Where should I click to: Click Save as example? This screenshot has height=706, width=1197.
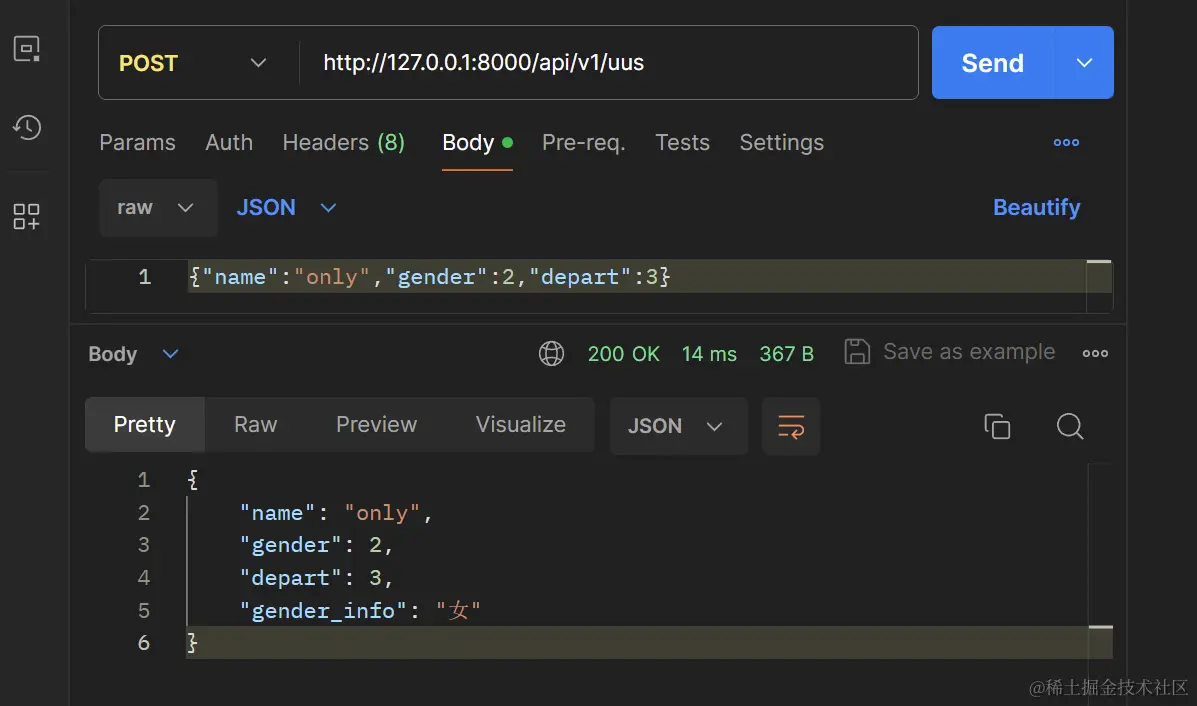point(969,352)
